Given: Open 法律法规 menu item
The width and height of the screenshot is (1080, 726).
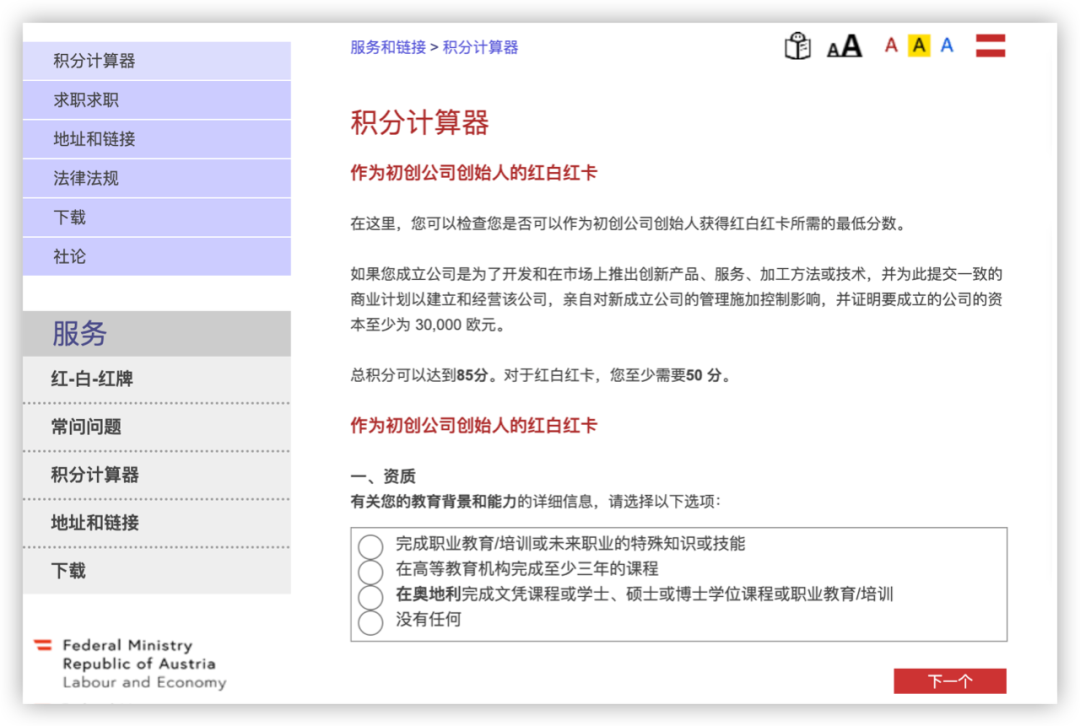Looking at the screenshot, I should coord(156,178).
